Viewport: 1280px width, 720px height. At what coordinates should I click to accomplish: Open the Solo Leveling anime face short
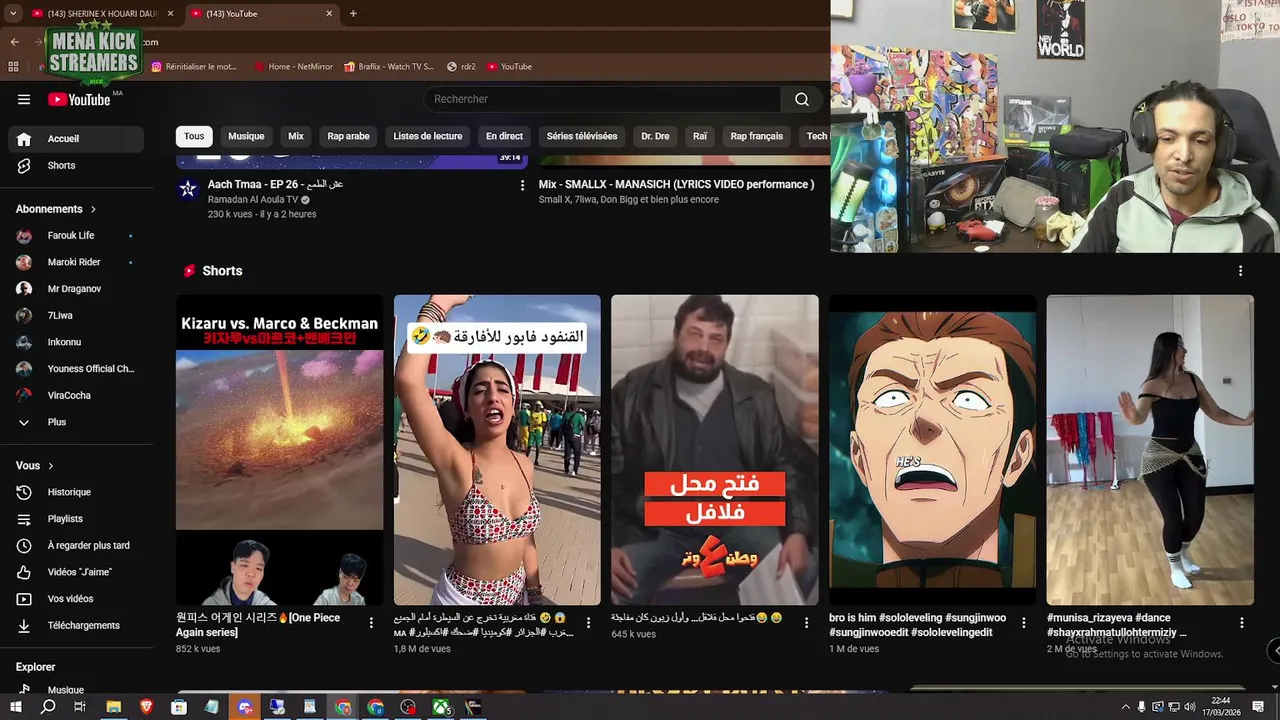point(932,450)
